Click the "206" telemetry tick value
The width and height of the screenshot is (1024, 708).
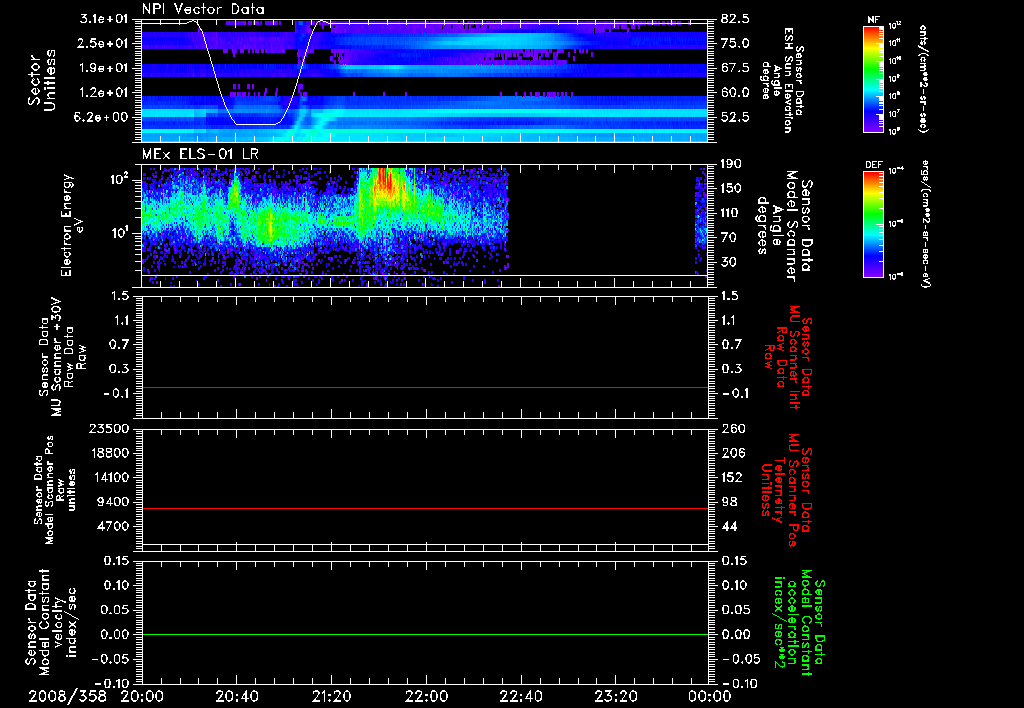click(731, 453)
